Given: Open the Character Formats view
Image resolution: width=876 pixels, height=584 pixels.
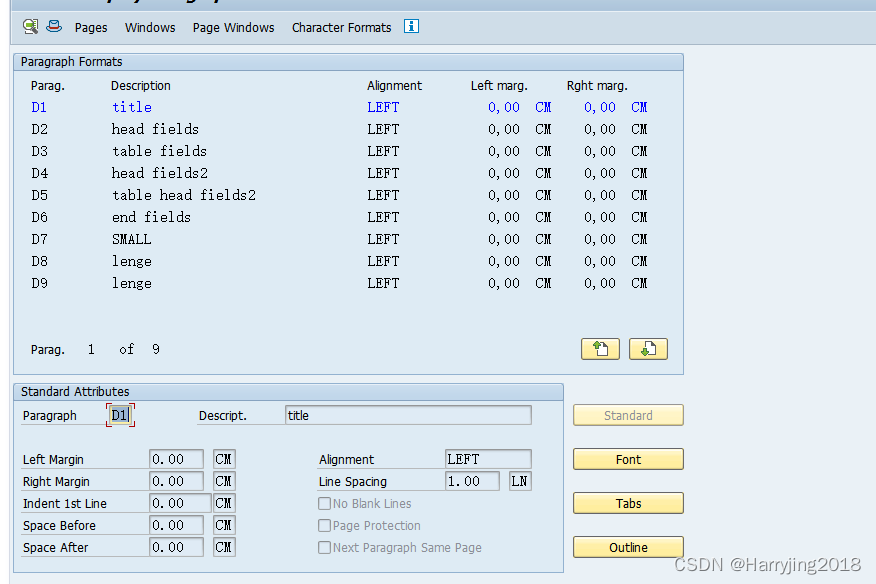Looking at the screenshot, I should (x=341, y=27).
